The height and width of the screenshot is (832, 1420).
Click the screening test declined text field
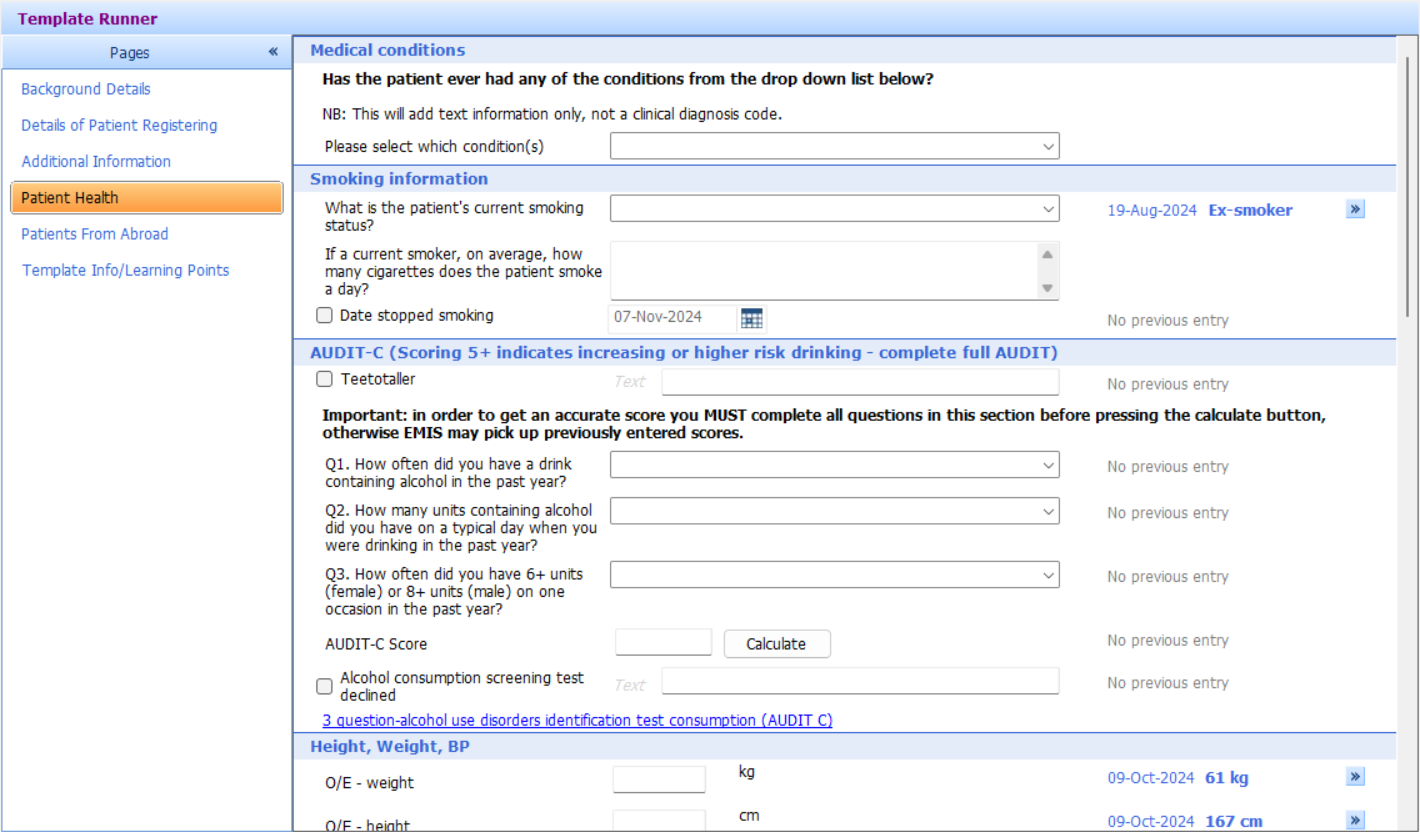click(x=860, y=681)
